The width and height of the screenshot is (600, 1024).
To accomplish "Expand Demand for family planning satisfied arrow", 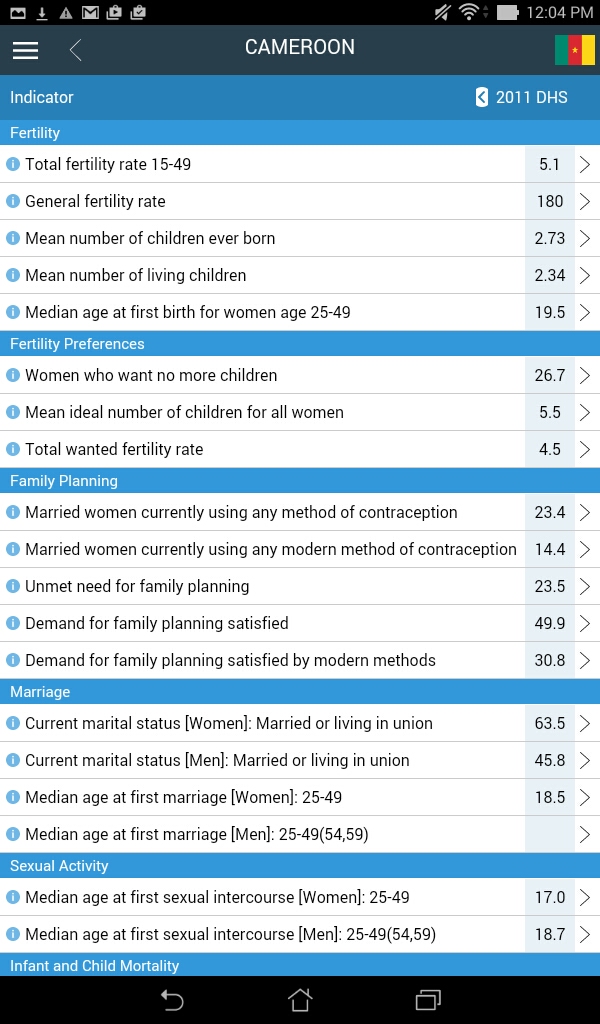I will 585,623.
